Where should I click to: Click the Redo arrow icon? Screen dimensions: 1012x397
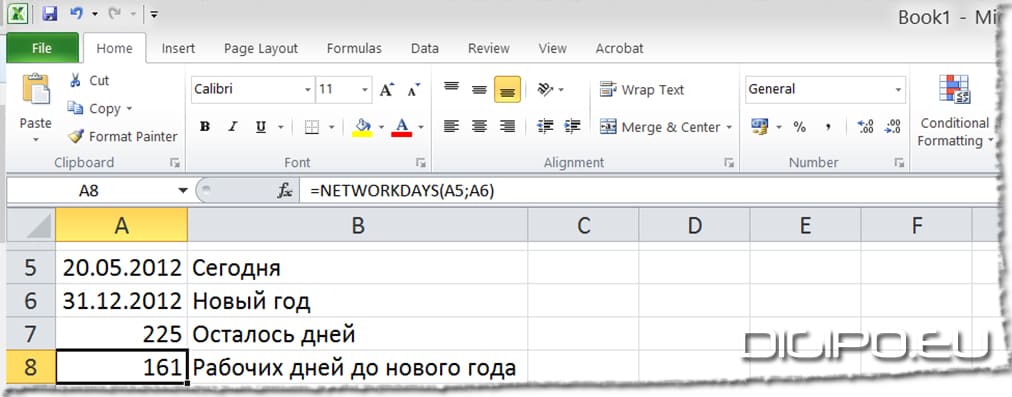[116, 14]
